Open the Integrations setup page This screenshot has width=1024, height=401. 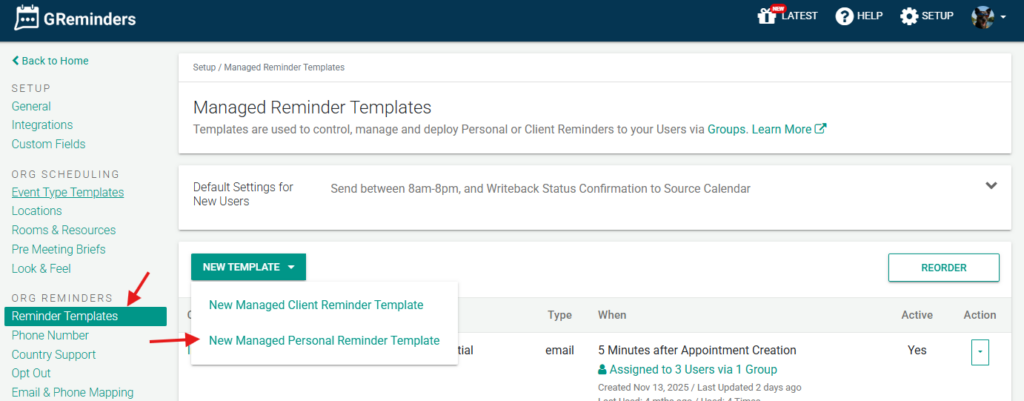pyautogui.click(x=42, y=125)
